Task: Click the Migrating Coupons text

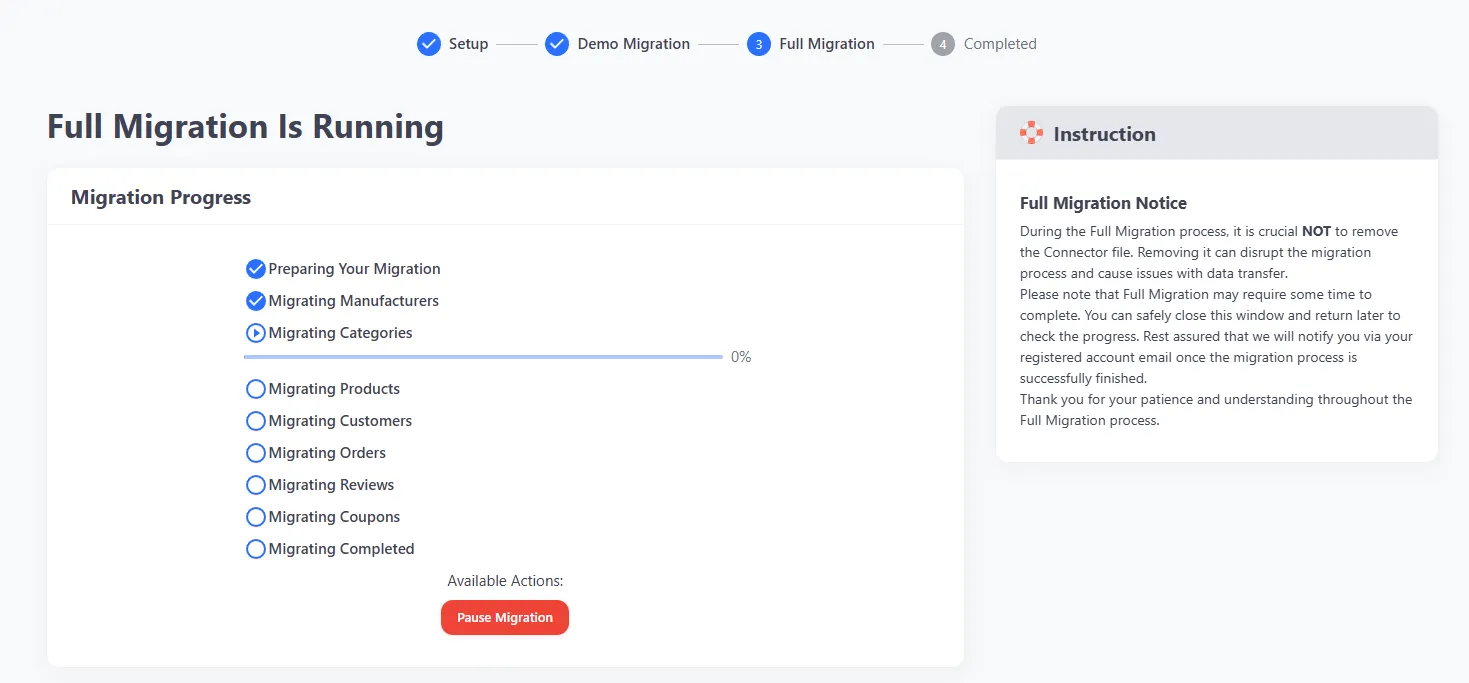Action: tap(334, 517)
